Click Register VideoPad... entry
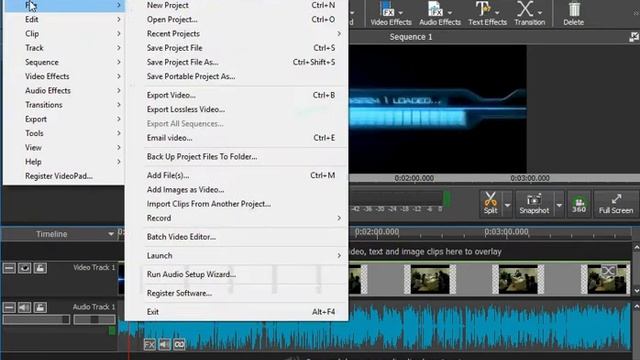The width and height of the screenshot is (640, 360). (x=63, y=176)
